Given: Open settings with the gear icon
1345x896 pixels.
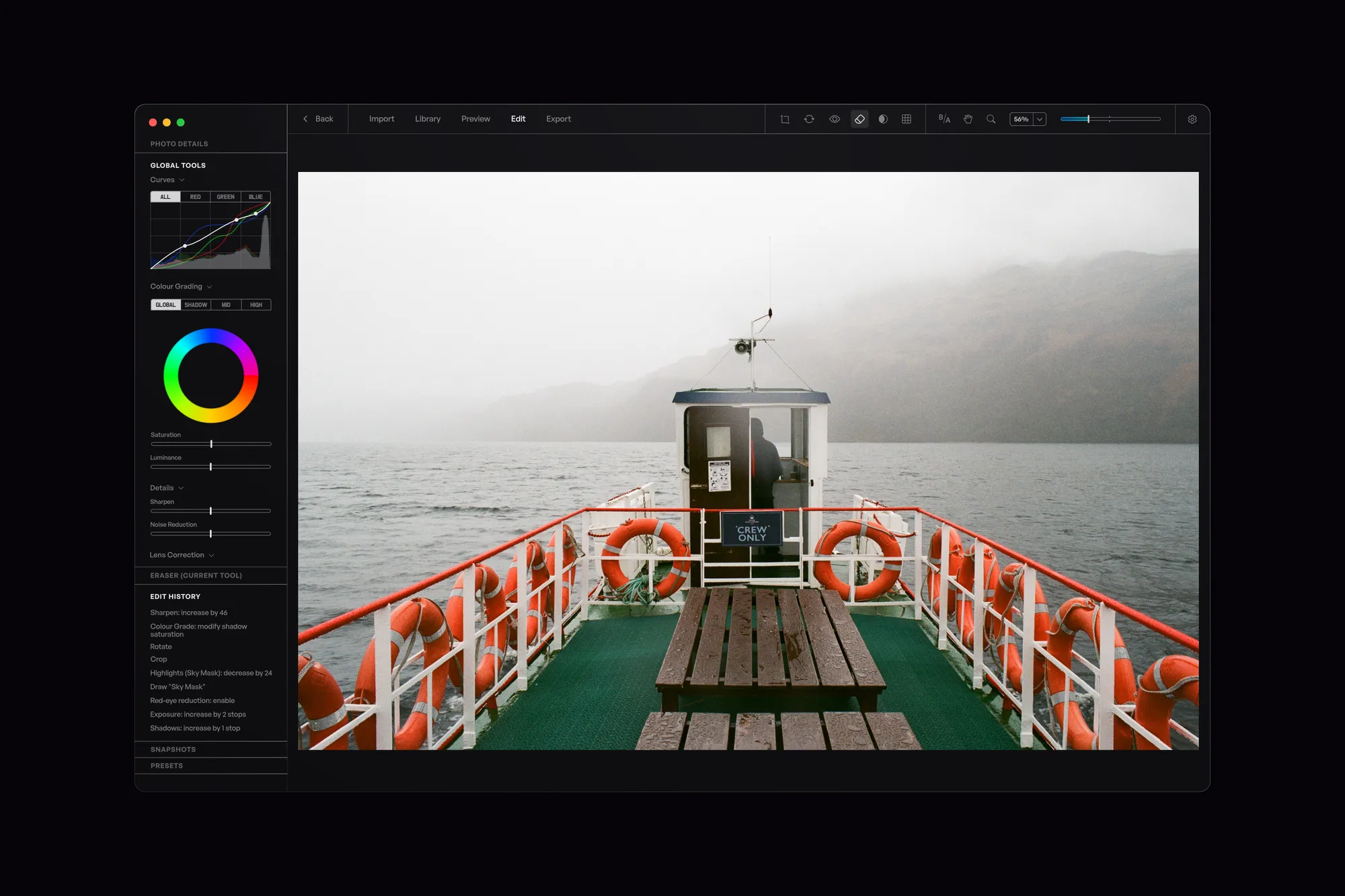Looking at the screenshot, I should [x=1192, y=119].
